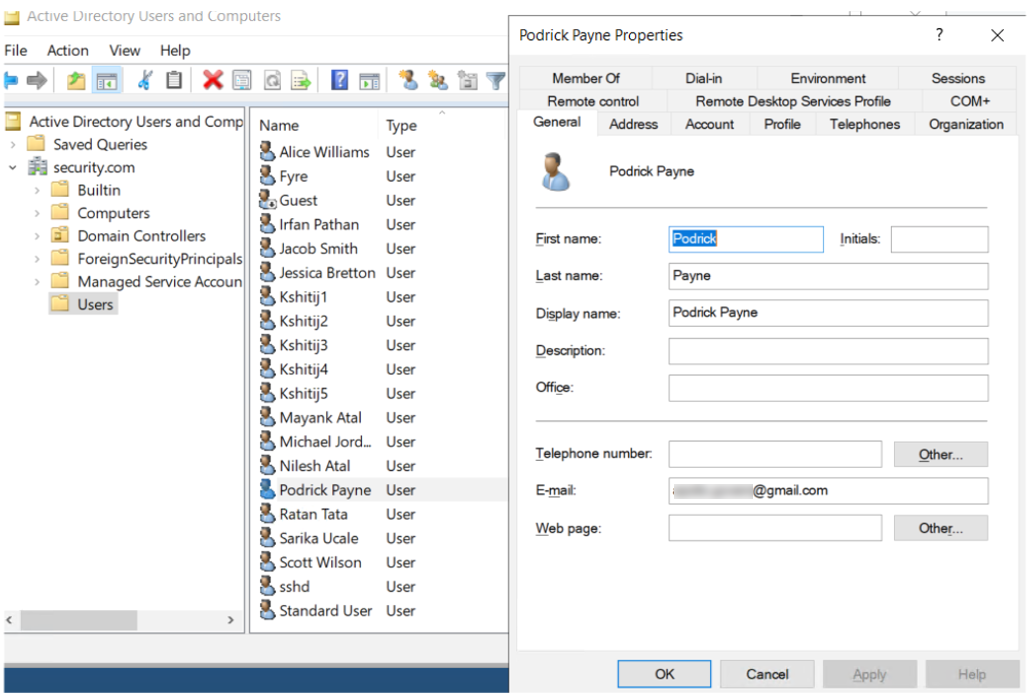Open the File menu

point(16,51)
